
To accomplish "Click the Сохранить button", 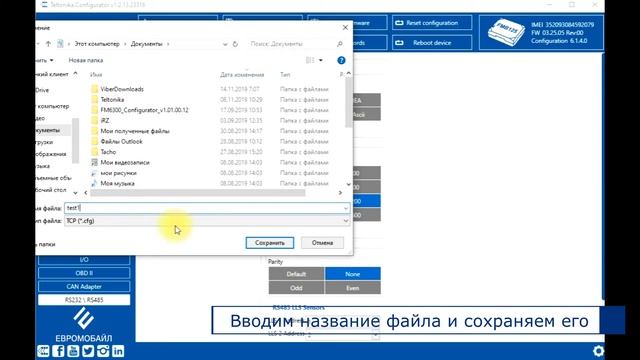I will click(x=270, y=243).
